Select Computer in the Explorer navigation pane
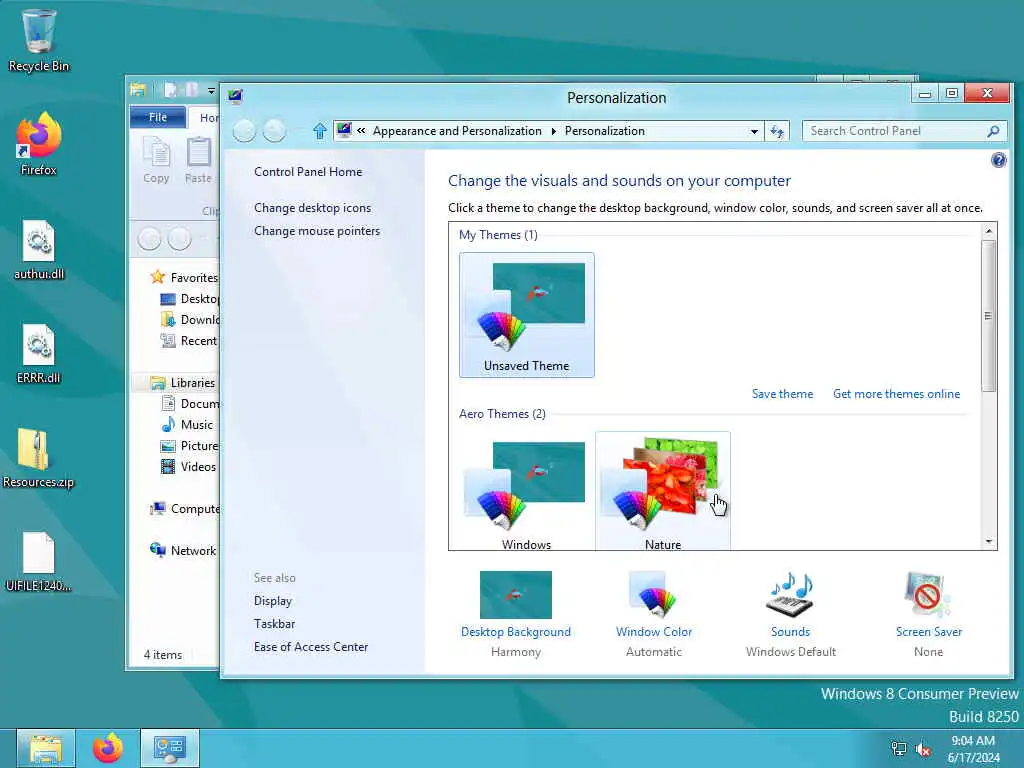Viewport: 1024px width, 768px height. tap(185, 509)
